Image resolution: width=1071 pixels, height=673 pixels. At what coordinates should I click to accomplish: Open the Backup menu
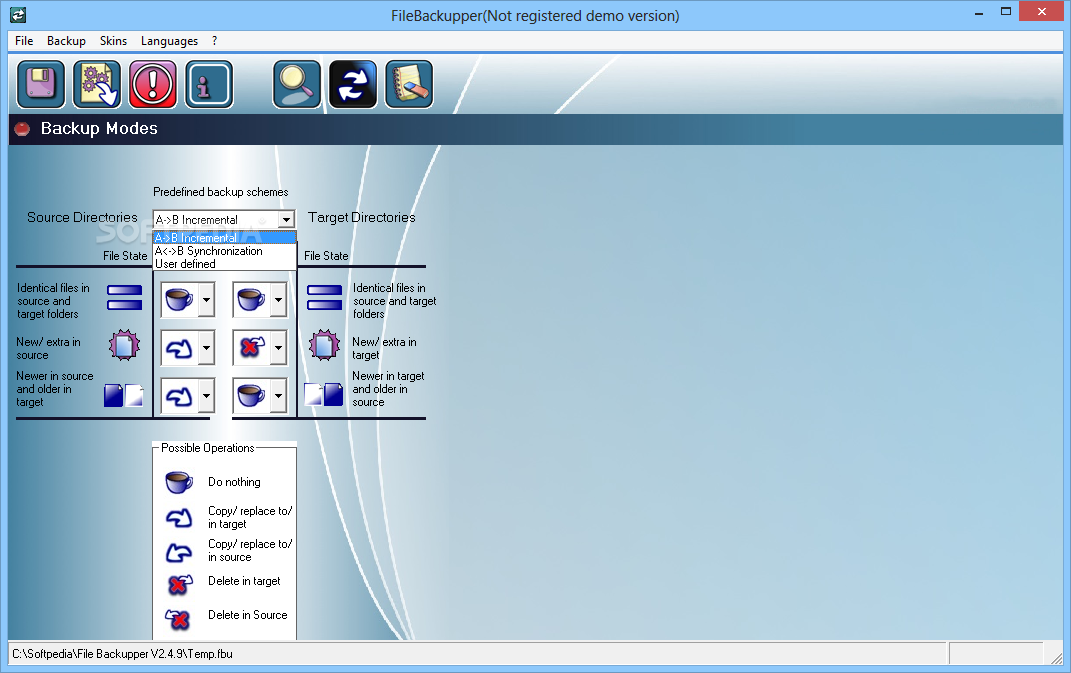point(66,41)
